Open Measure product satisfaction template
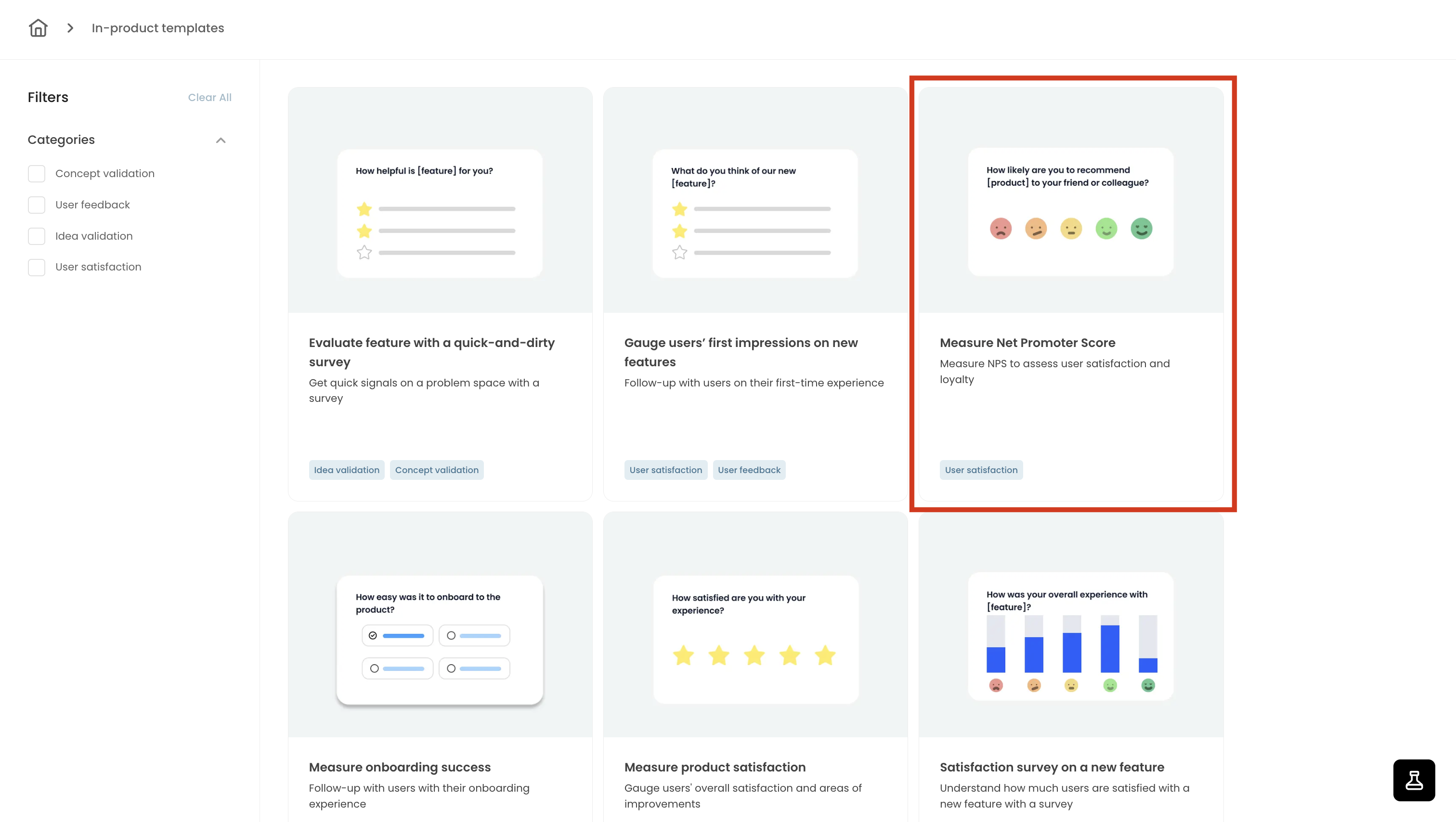Viewport: 1456px width, 822px height. click(x=715, y=767)
